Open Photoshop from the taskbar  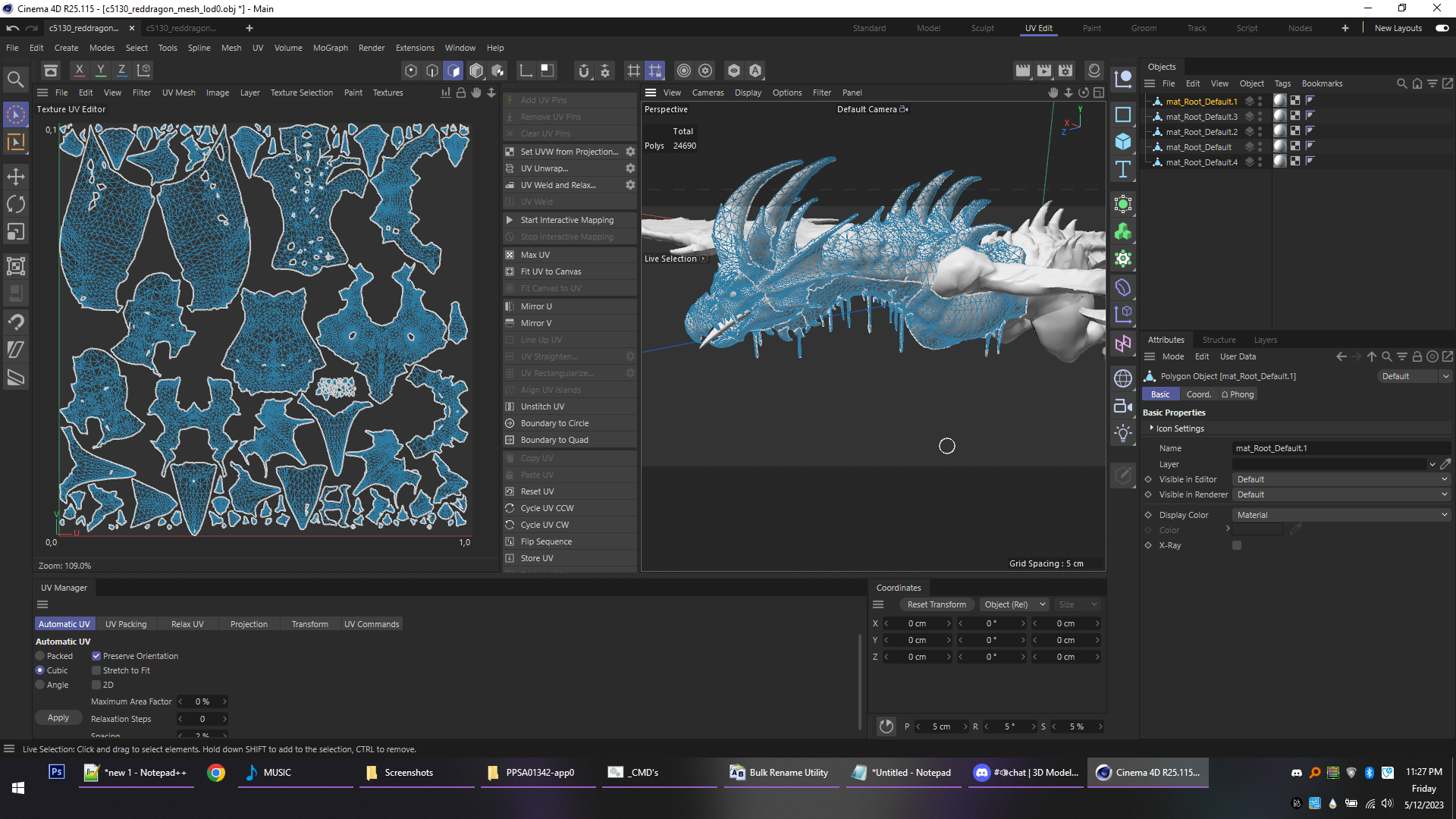point(57,773)
